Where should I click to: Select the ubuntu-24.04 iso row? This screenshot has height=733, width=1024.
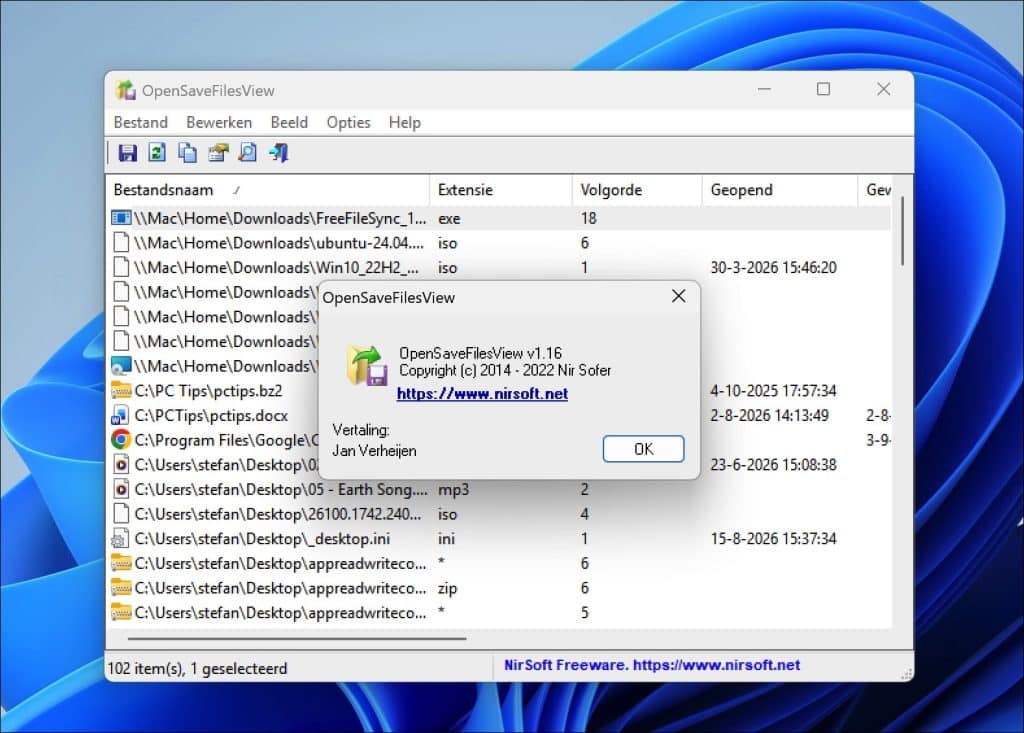tap(500, 242)
